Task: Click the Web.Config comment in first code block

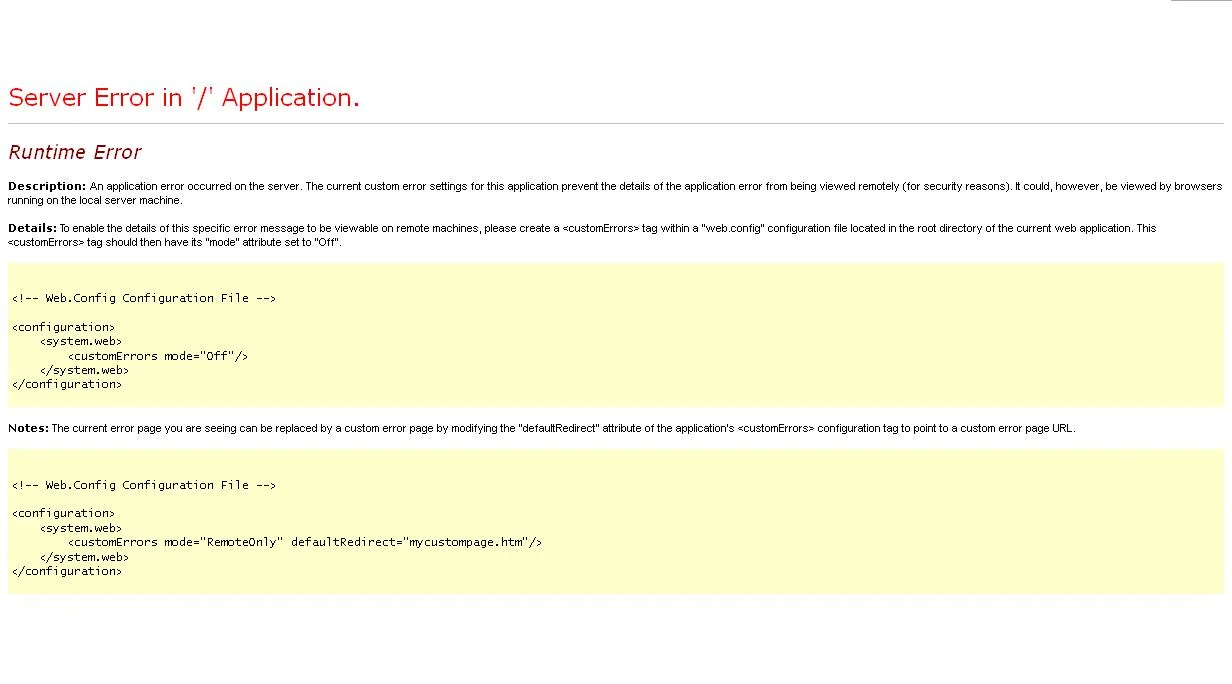Action: pyautogui.click(x=143, y=298)
